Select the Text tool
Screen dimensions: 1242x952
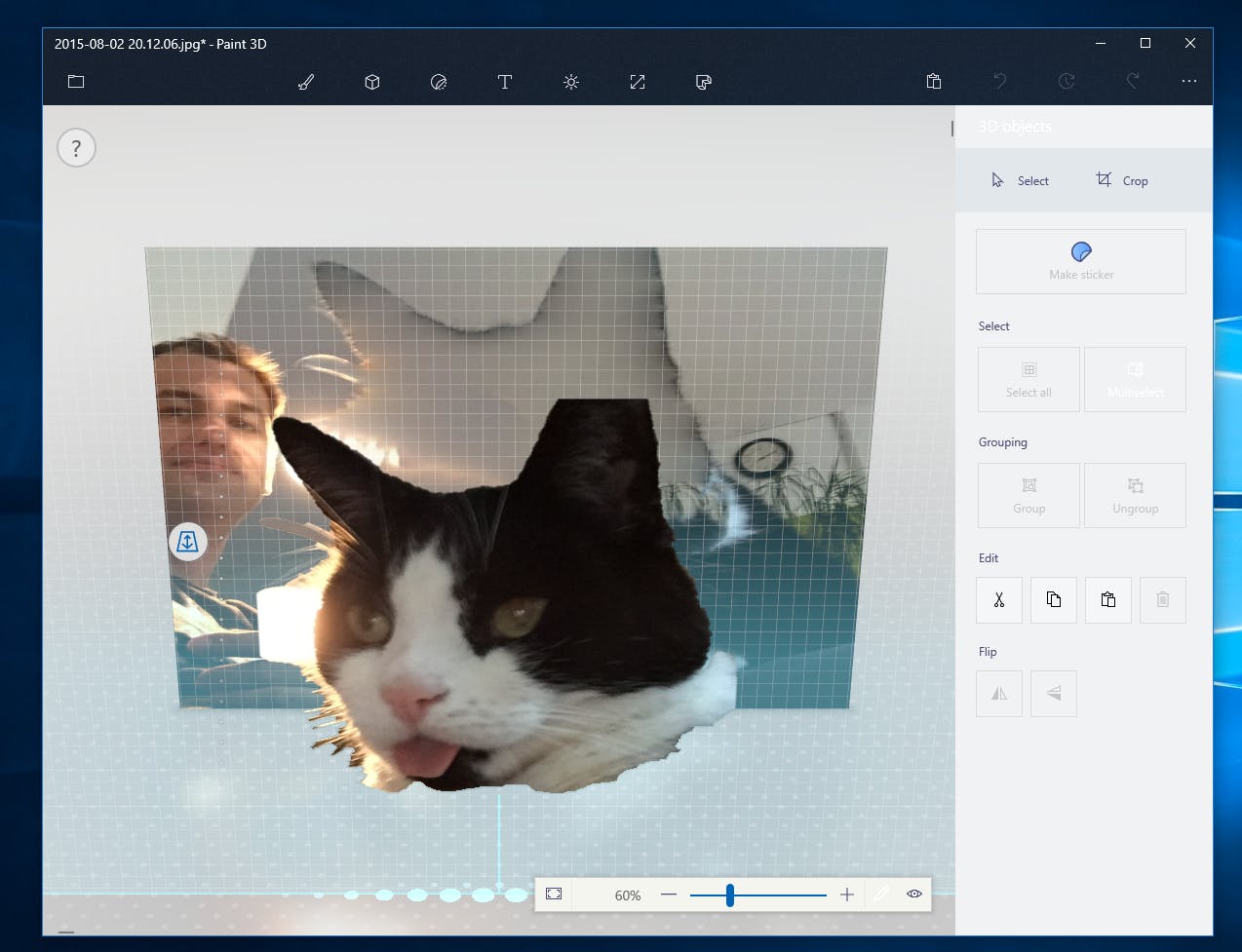click(505, 82)
